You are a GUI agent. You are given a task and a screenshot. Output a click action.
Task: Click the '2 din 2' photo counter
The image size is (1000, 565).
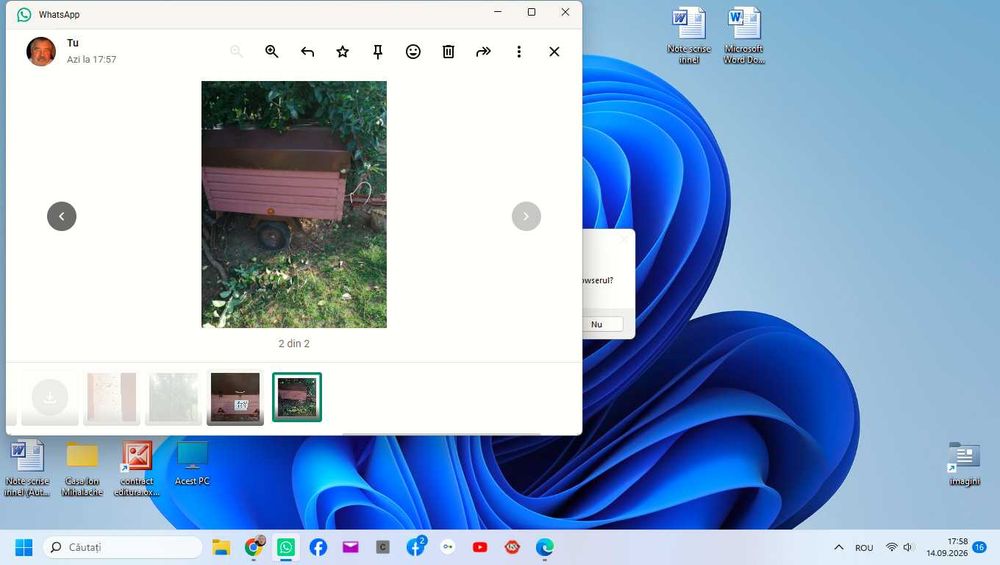(x=294, y=344)
